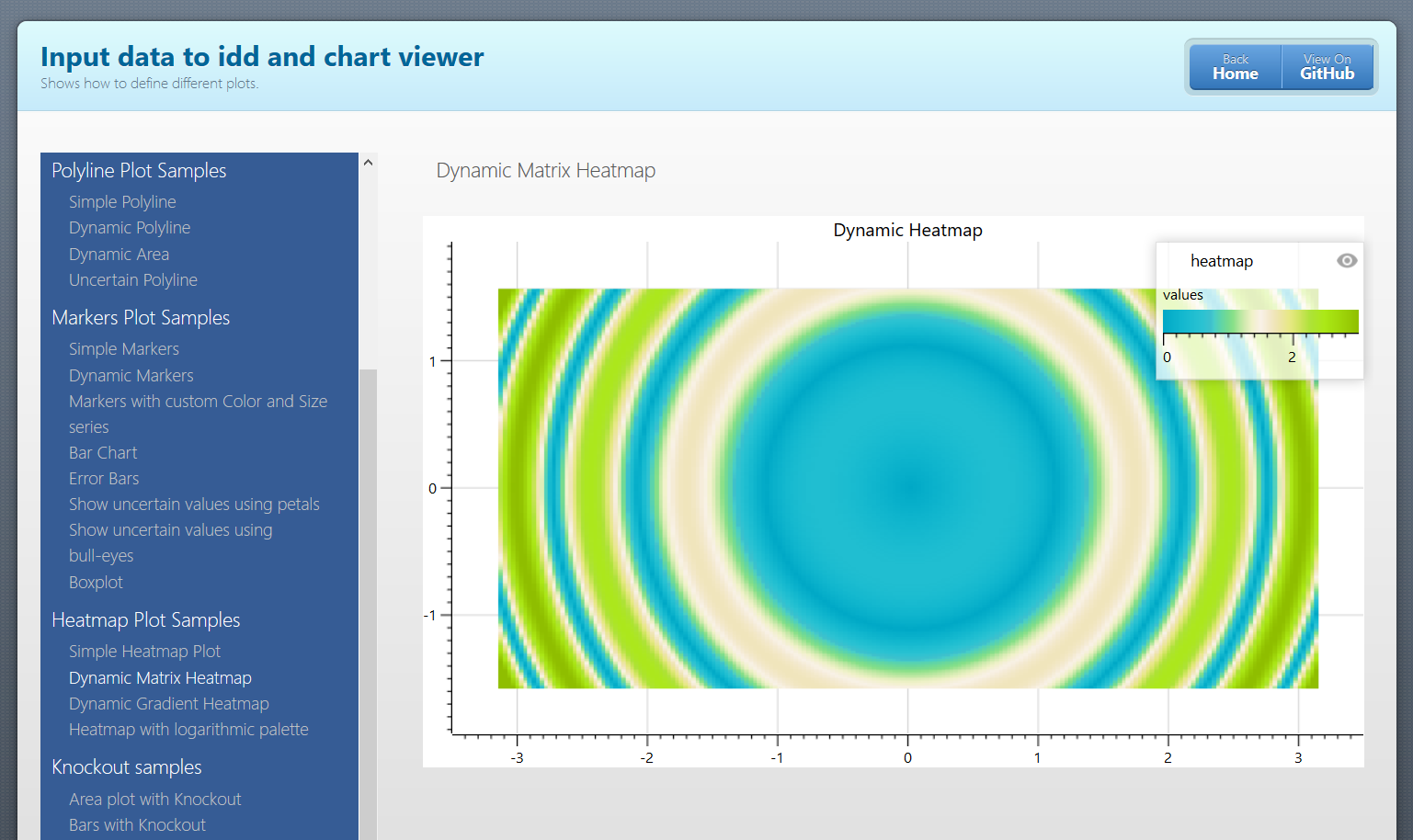This screenshot has width=1413, height=840.
Task: Open Simple Polyline sample
Action: 122,202
